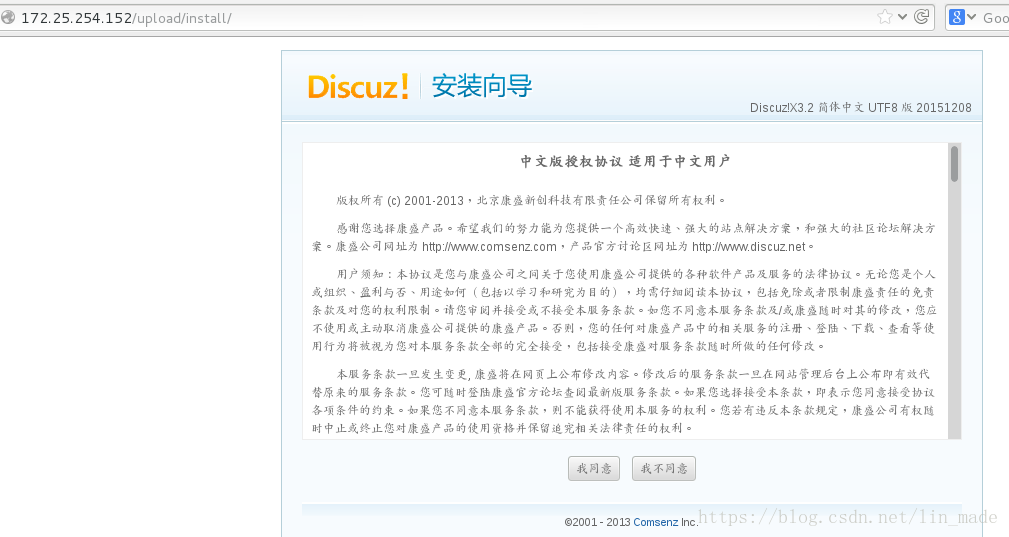Open the bookmark dropdown arrow beside star
Screen dimensions: 1009x537
902,17
